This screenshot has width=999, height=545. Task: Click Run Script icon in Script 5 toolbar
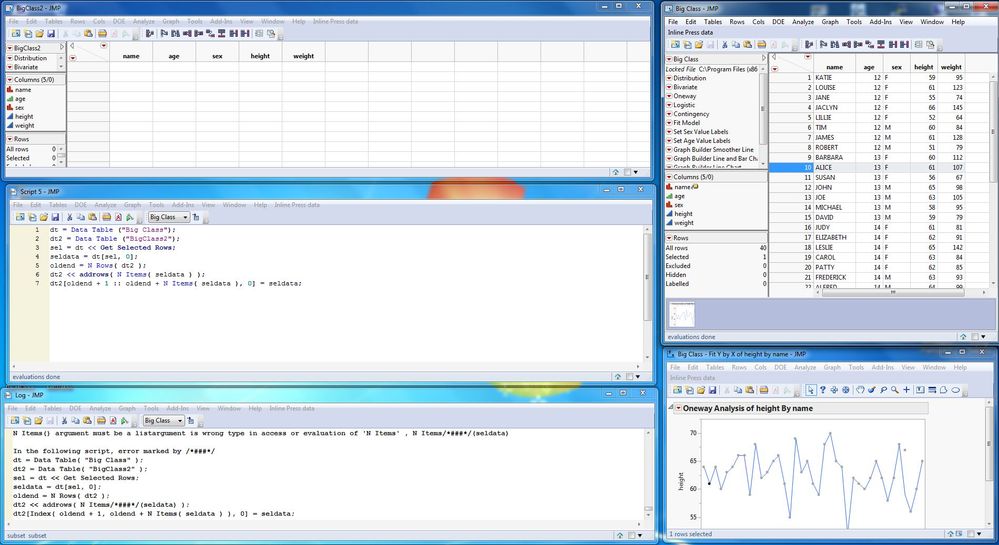click(129, 217)
